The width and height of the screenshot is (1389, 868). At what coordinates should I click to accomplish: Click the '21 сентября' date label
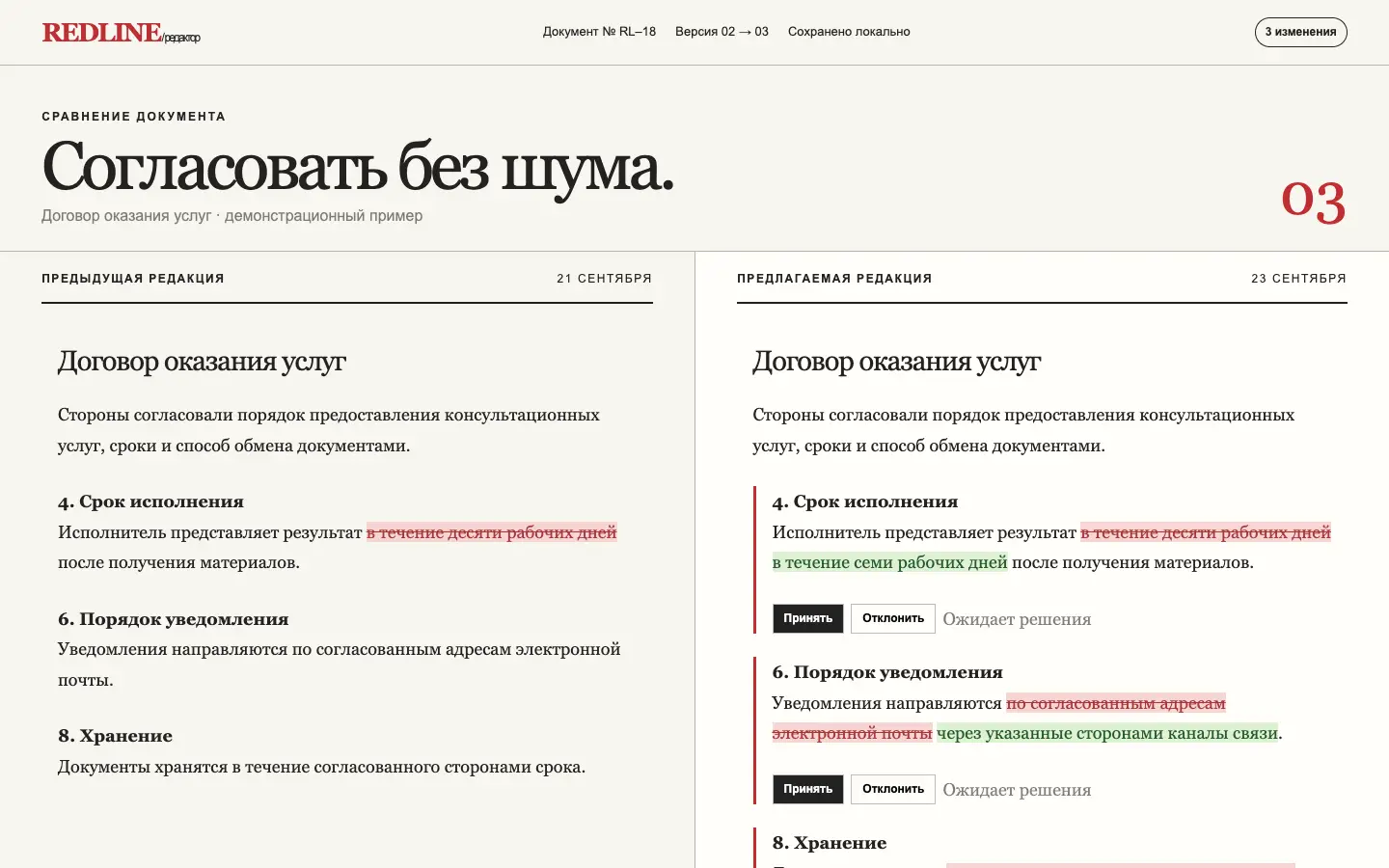coord(604,279)
